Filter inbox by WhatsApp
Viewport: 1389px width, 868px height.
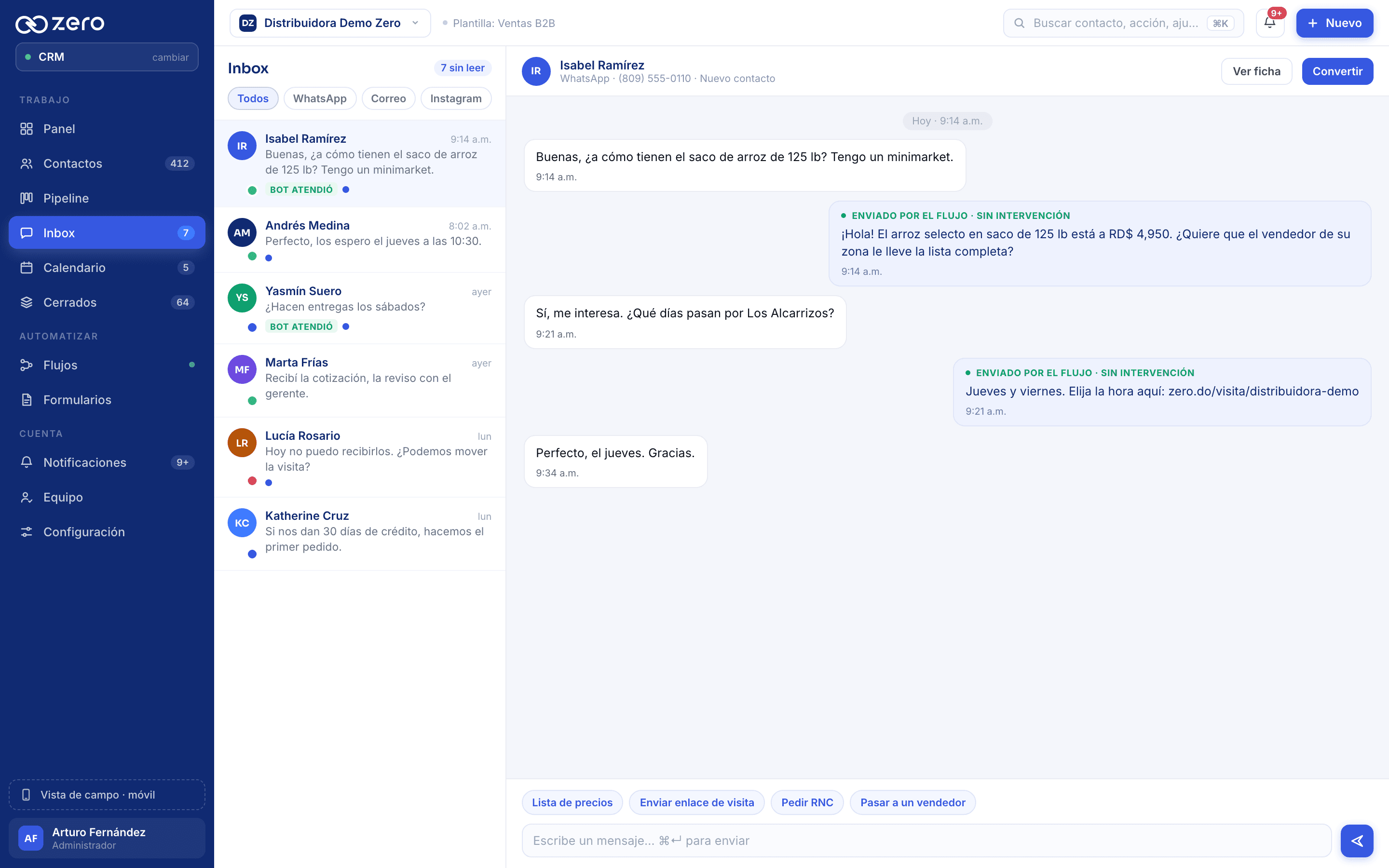(x=320, y=98)
